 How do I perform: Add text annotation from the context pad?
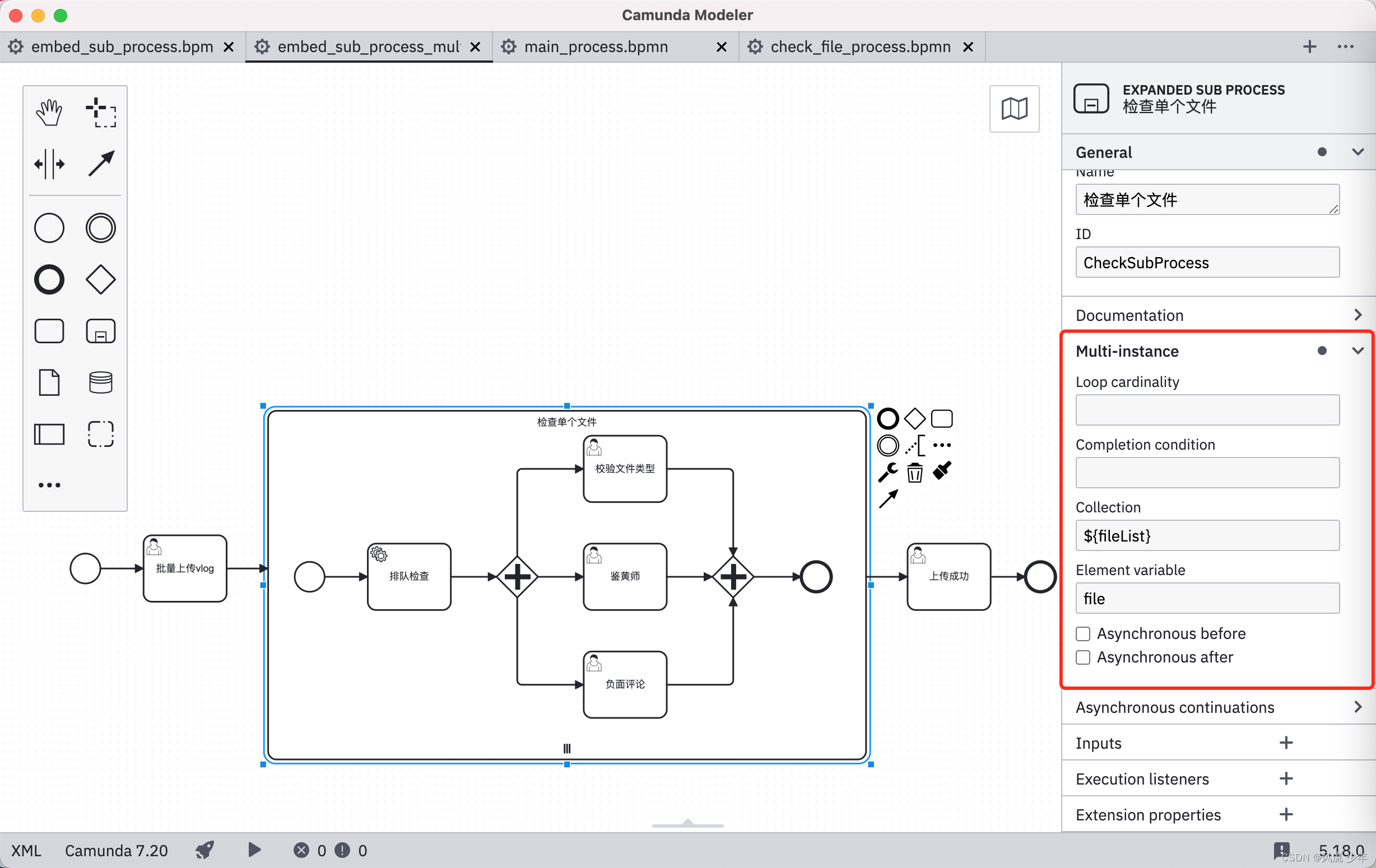914,445
